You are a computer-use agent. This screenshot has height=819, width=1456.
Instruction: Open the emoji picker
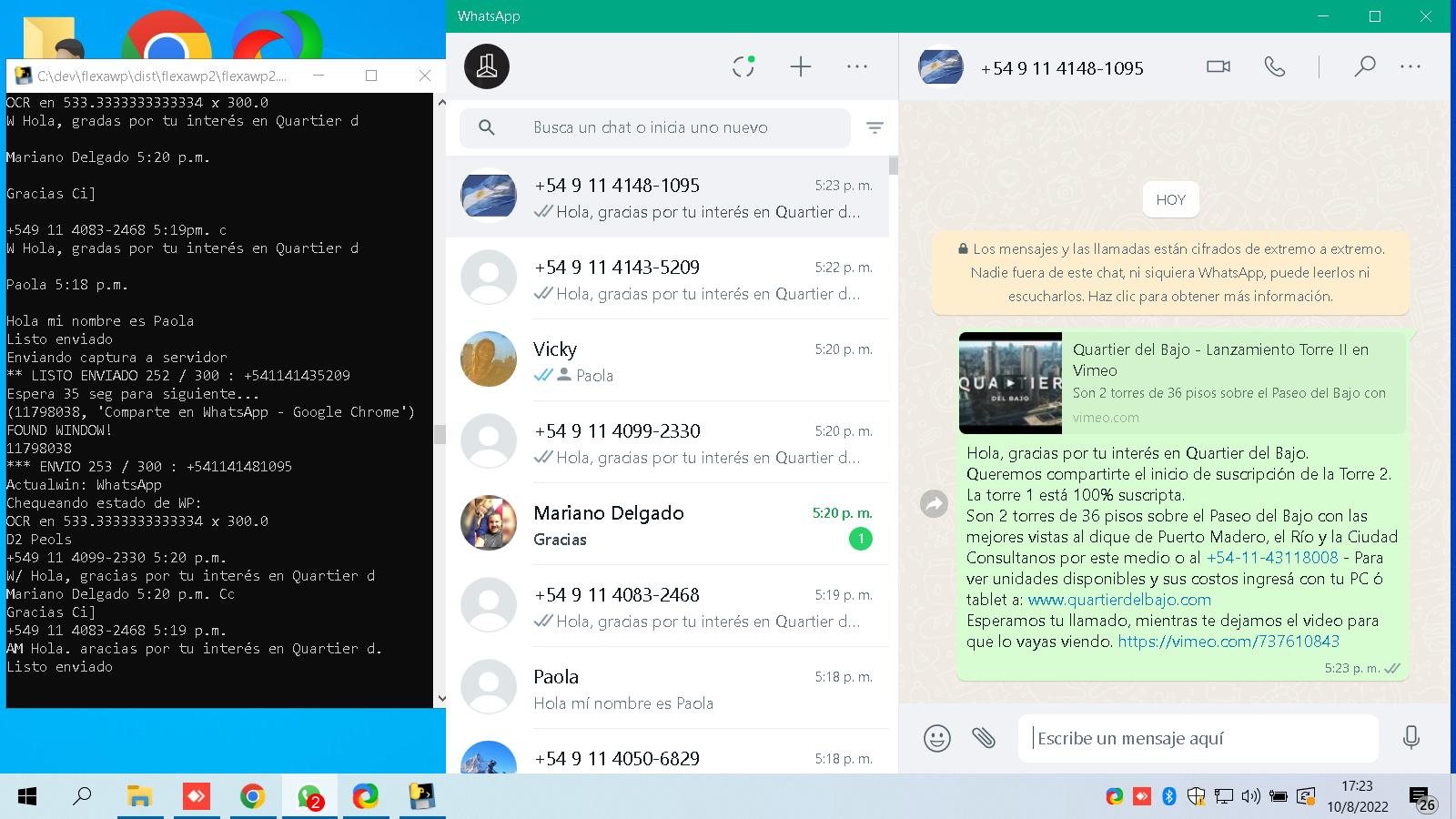pyautogui.click(x=936, y=738)
